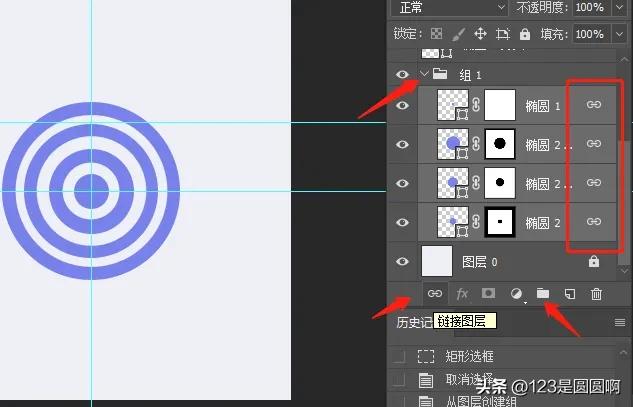This screenshot has width=633, height=407.
Task: Click mask chain link of bottom 椭圆 2
Action: pos(476,222)
